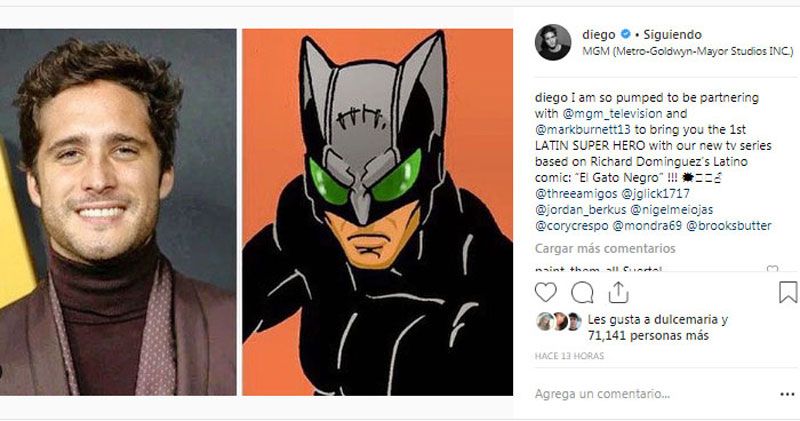Expand comments with Cargar más comentarios
The height and width of the screenshot is (421, 800).
coord(605,248)
